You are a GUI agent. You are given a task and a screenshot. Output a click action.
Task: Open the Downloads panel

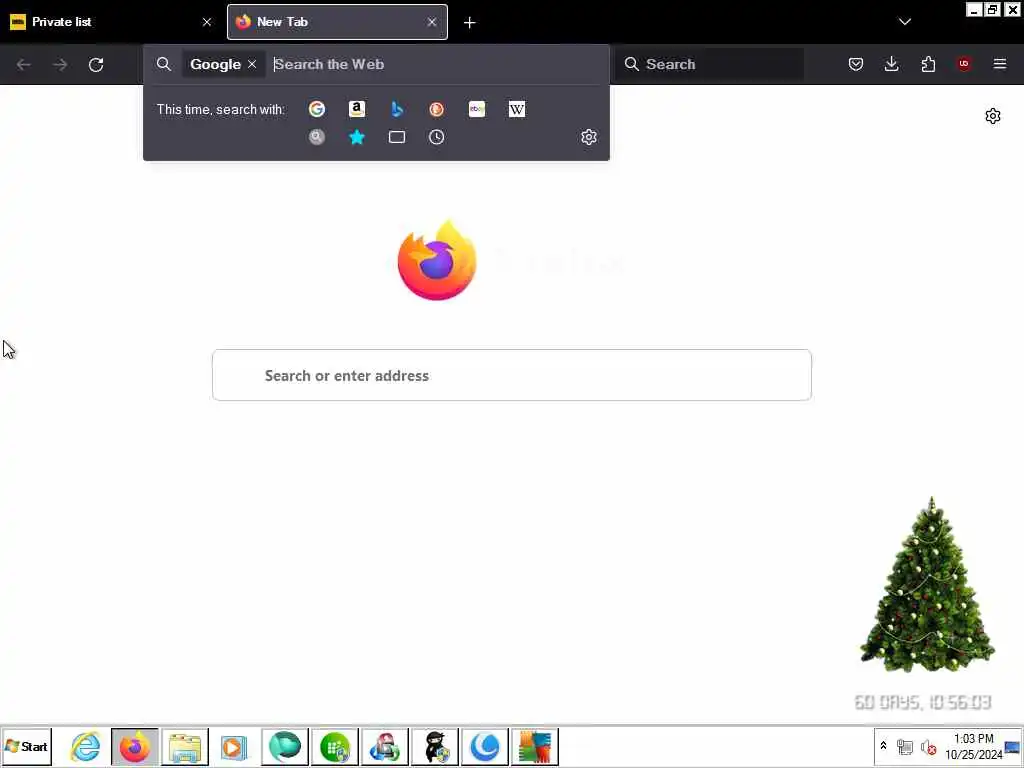pos(891,64)
